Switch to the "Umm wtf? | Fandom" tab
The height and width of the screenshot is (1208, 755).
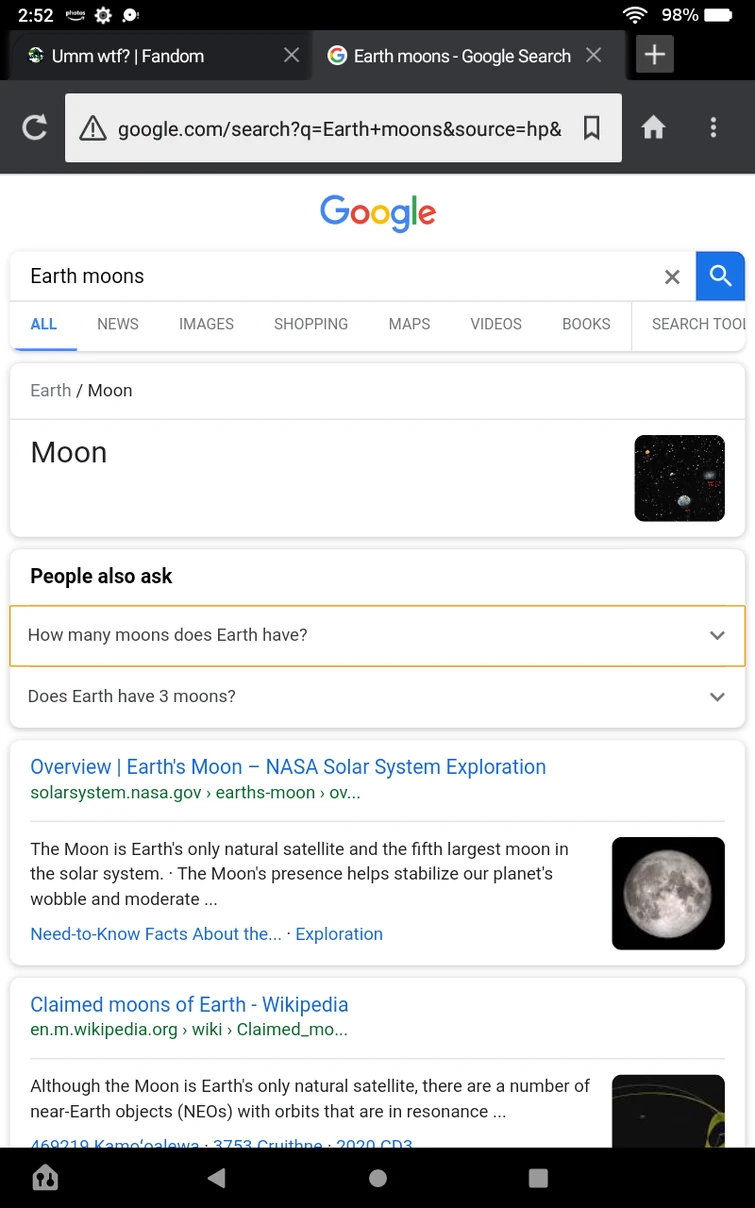[x=128, y=56]
